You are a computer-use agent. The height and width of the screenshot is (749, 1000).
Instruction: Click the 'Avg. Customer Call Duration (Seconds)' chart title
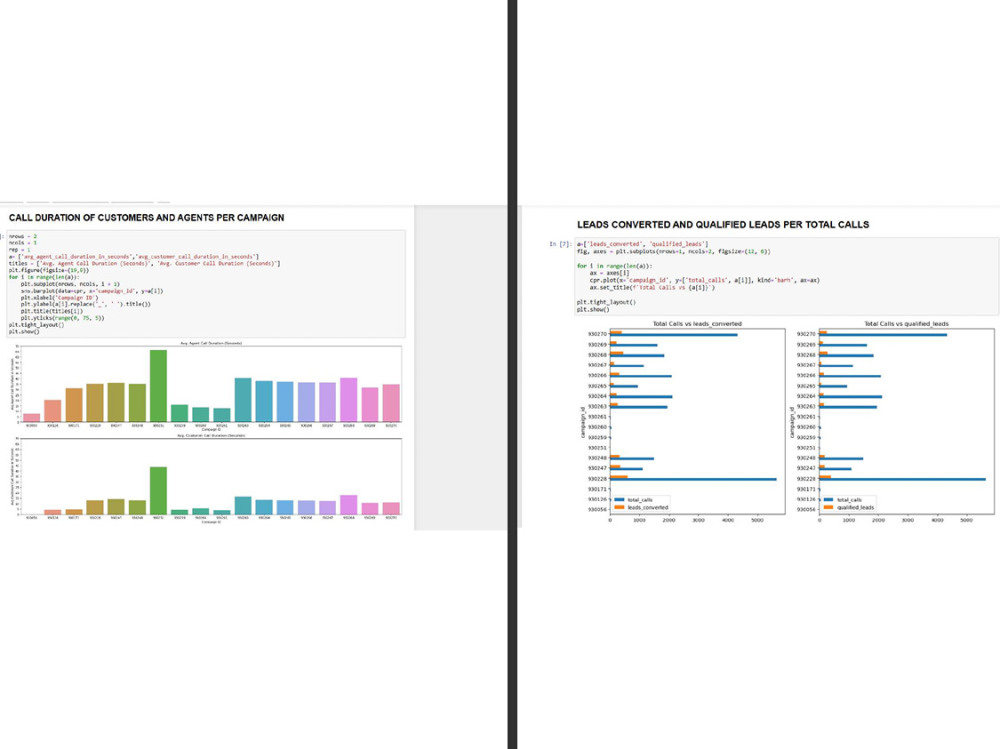(210, 436)
